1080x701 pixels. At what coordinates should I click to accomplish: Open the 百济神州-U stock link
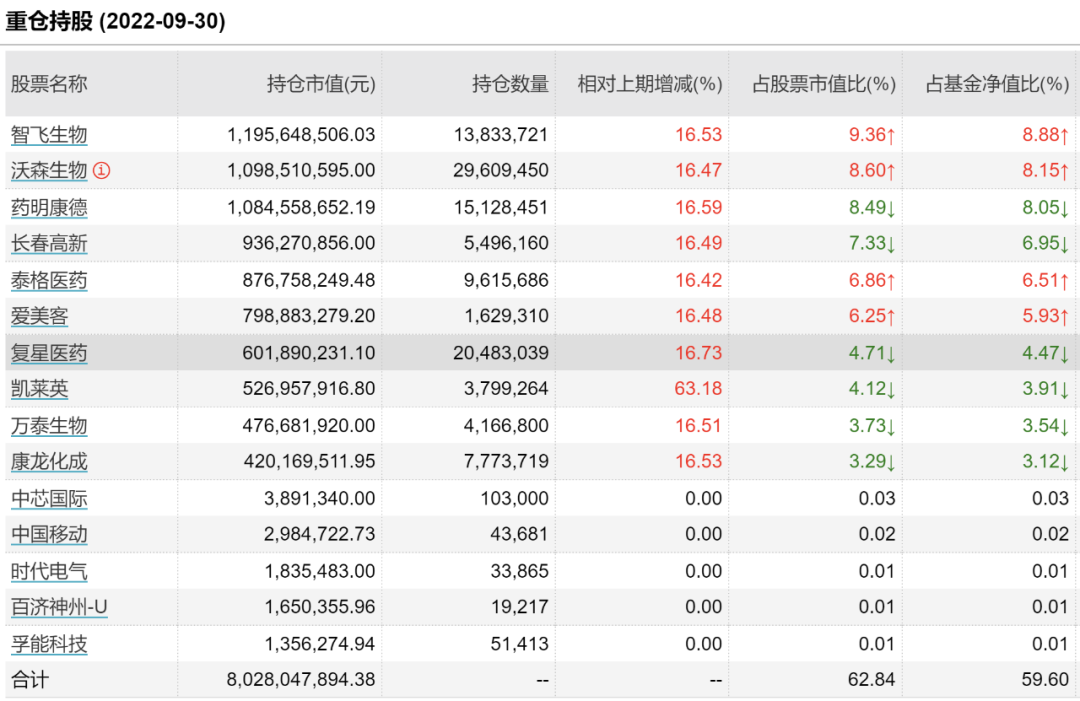59,607
